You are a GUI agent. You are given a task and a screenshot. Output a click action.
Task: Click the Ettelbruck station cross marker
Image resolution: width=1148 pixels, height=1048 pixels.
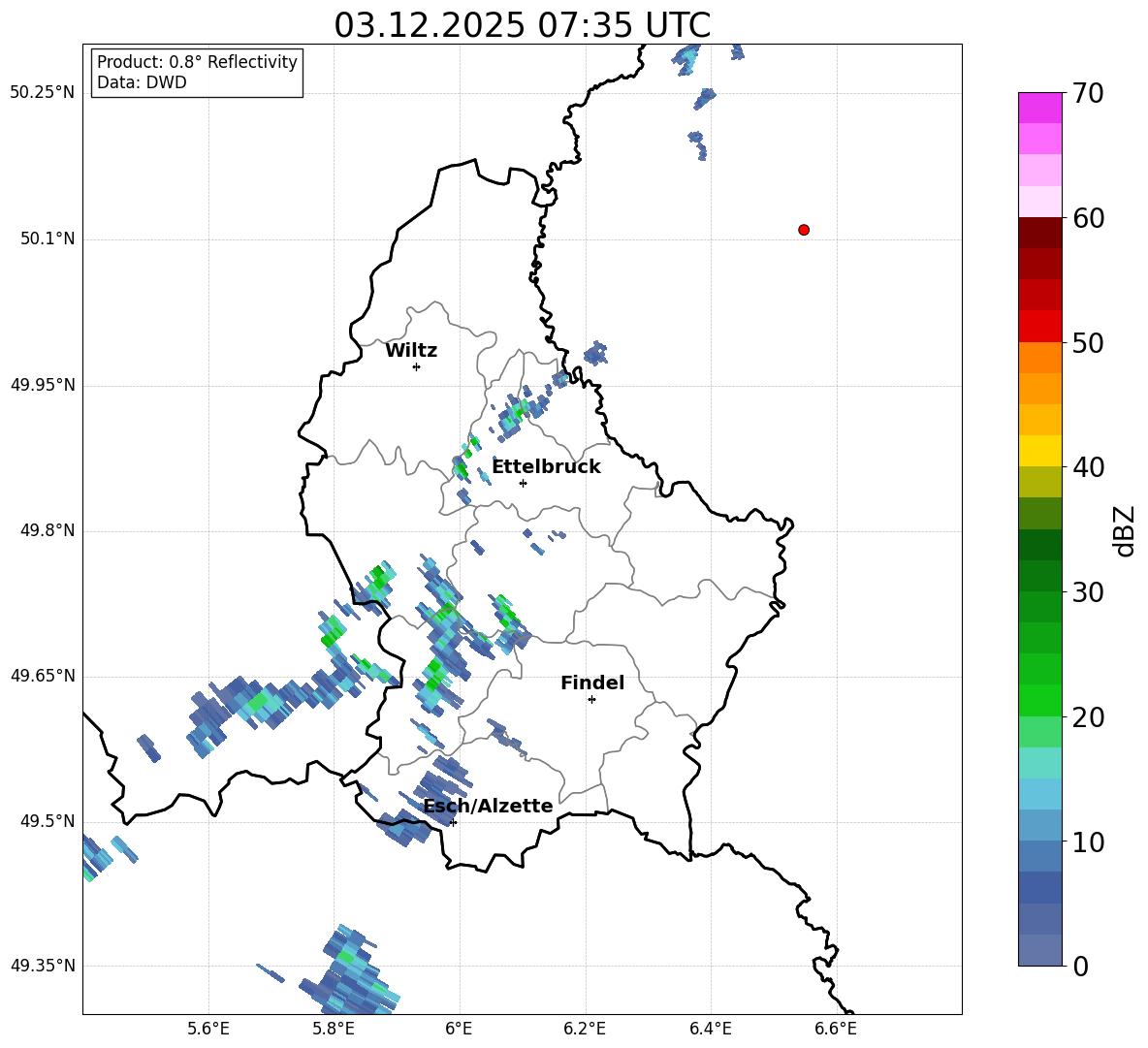click(x=523, y=483)
